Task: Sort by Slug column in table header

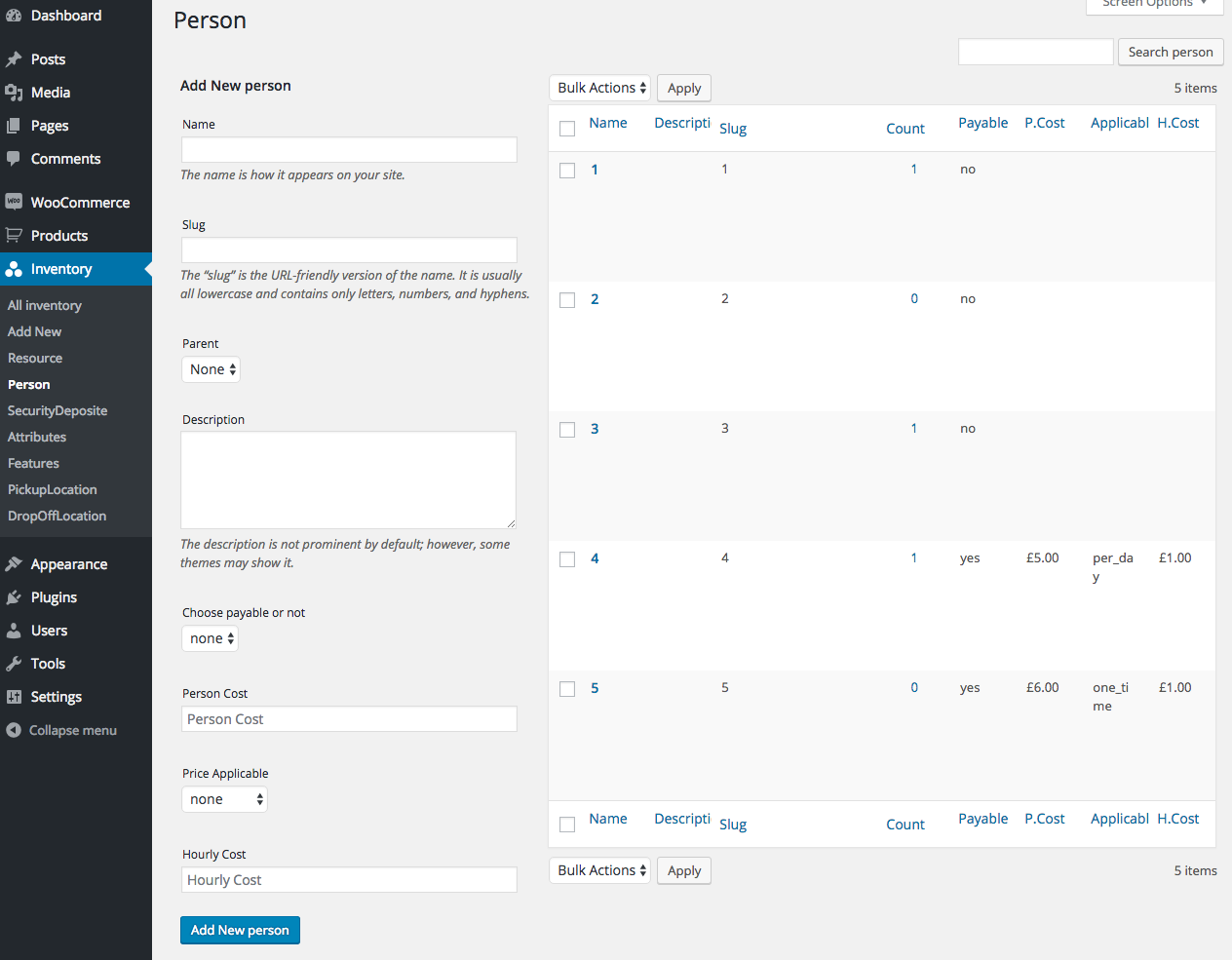Action: coord(733,129)
